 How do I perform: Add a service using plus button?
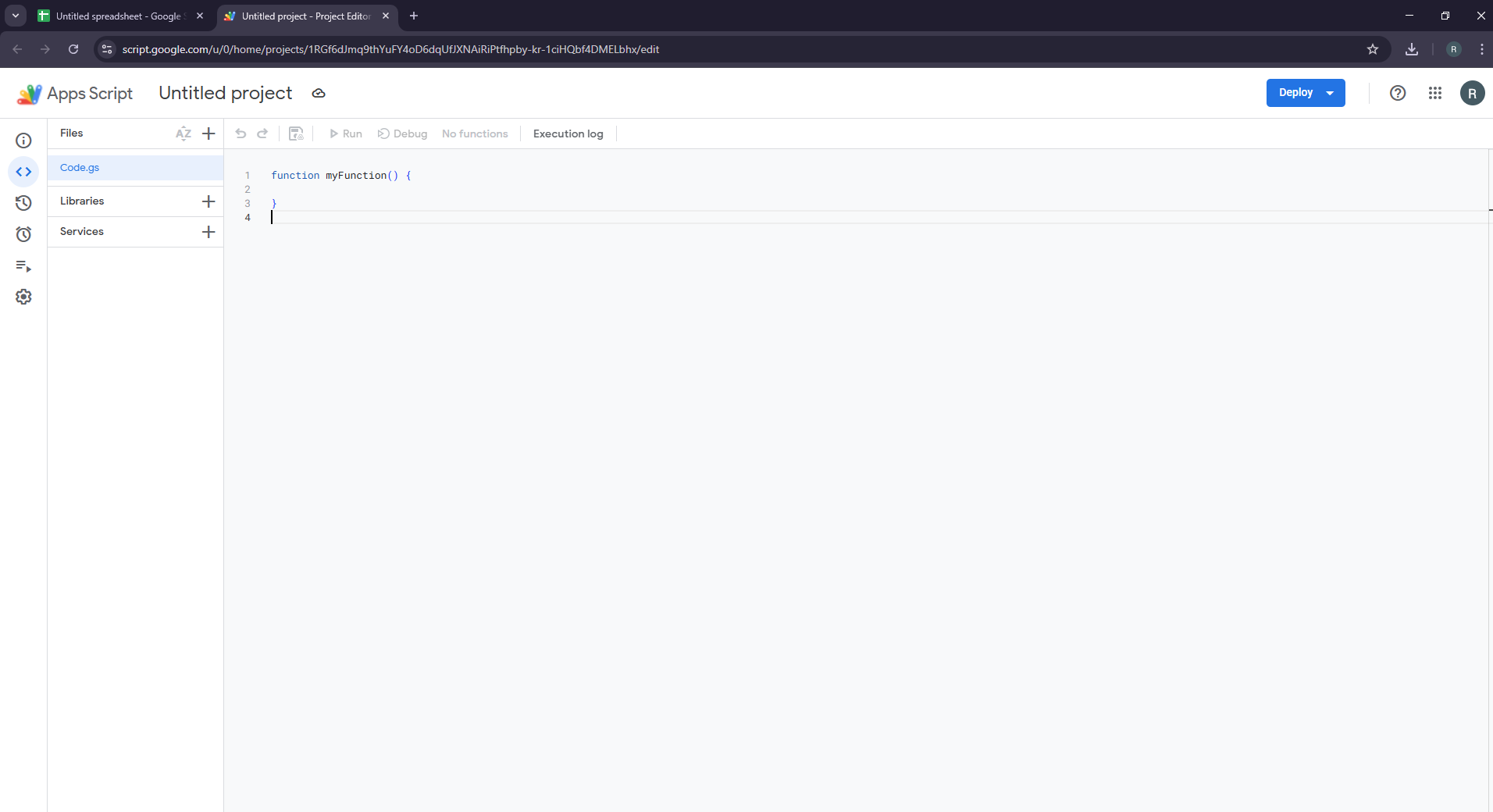tap(208, 232)
